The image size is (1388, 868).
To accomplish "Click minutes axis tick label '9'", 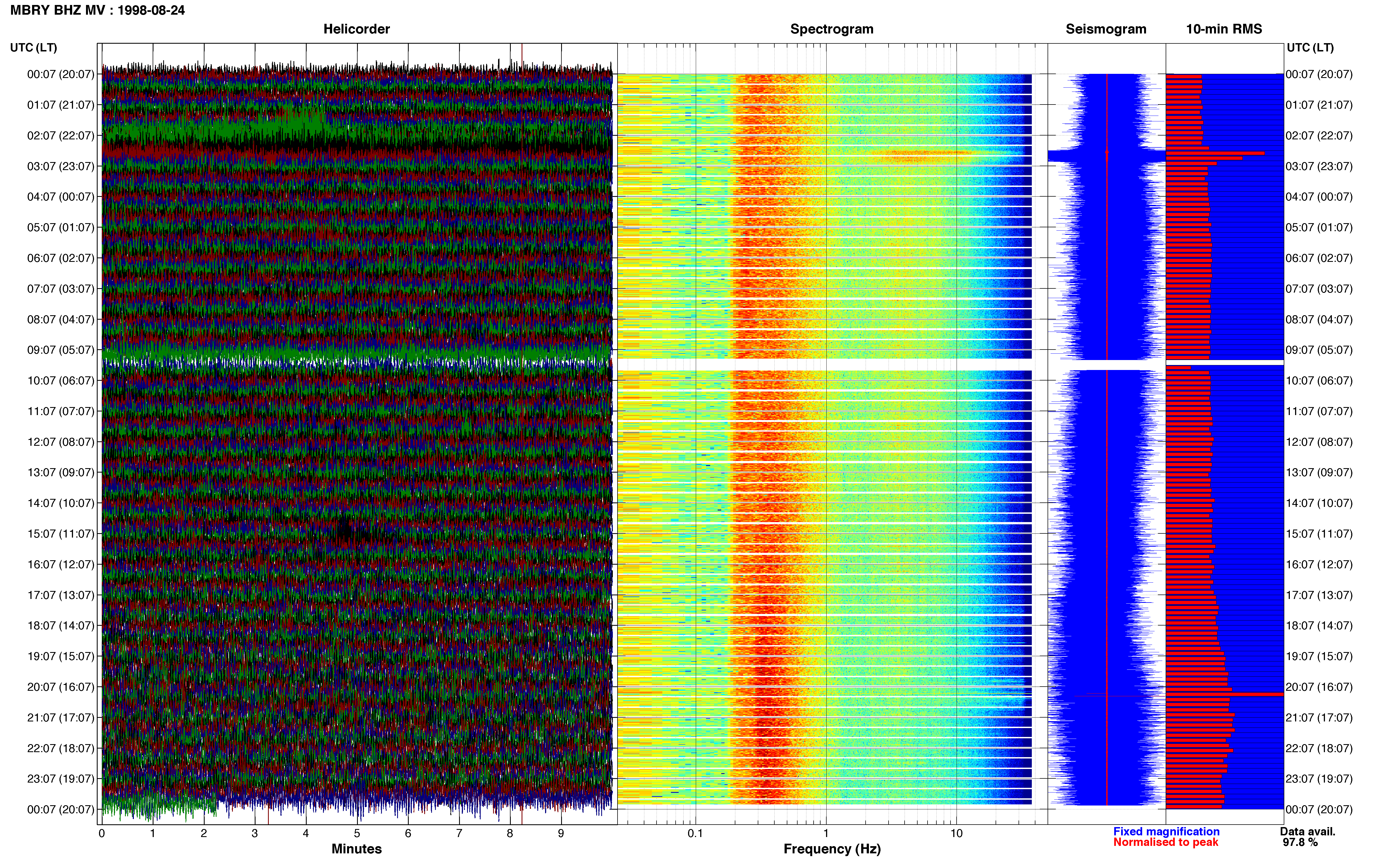I will click(561, 833).
